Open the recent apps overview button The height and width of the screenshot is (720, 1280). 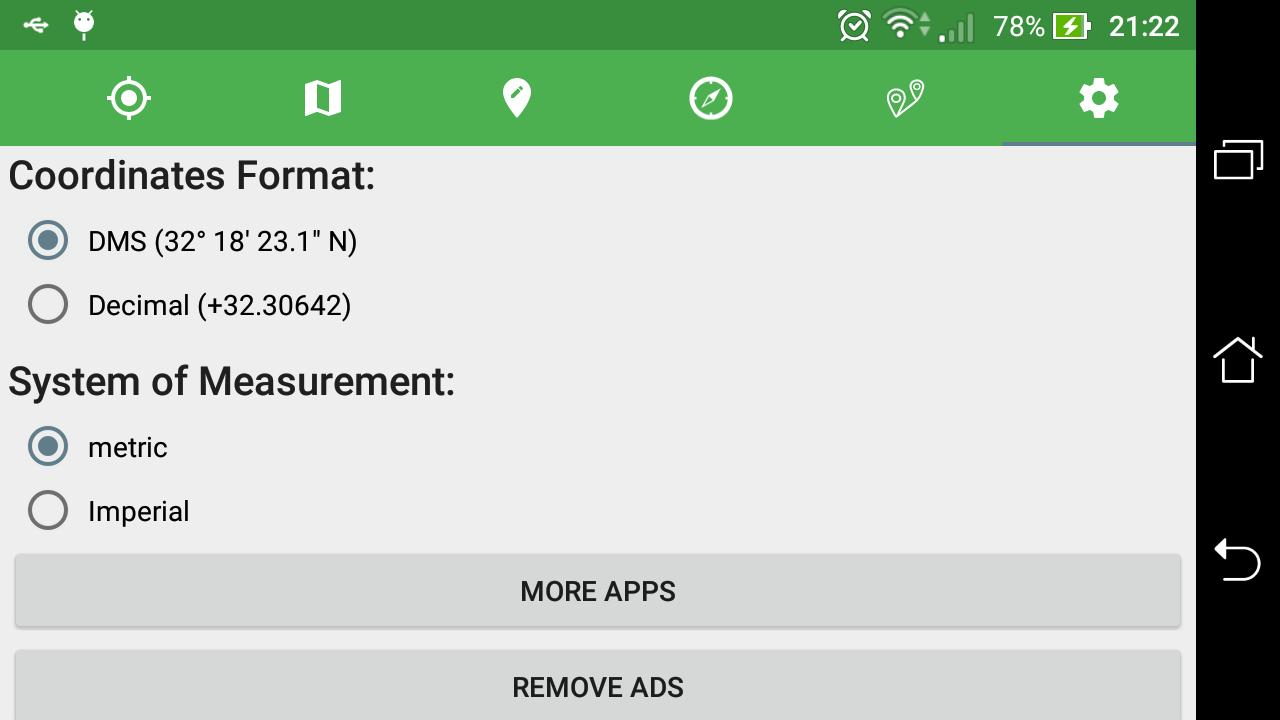click(x=1238, y=160)
